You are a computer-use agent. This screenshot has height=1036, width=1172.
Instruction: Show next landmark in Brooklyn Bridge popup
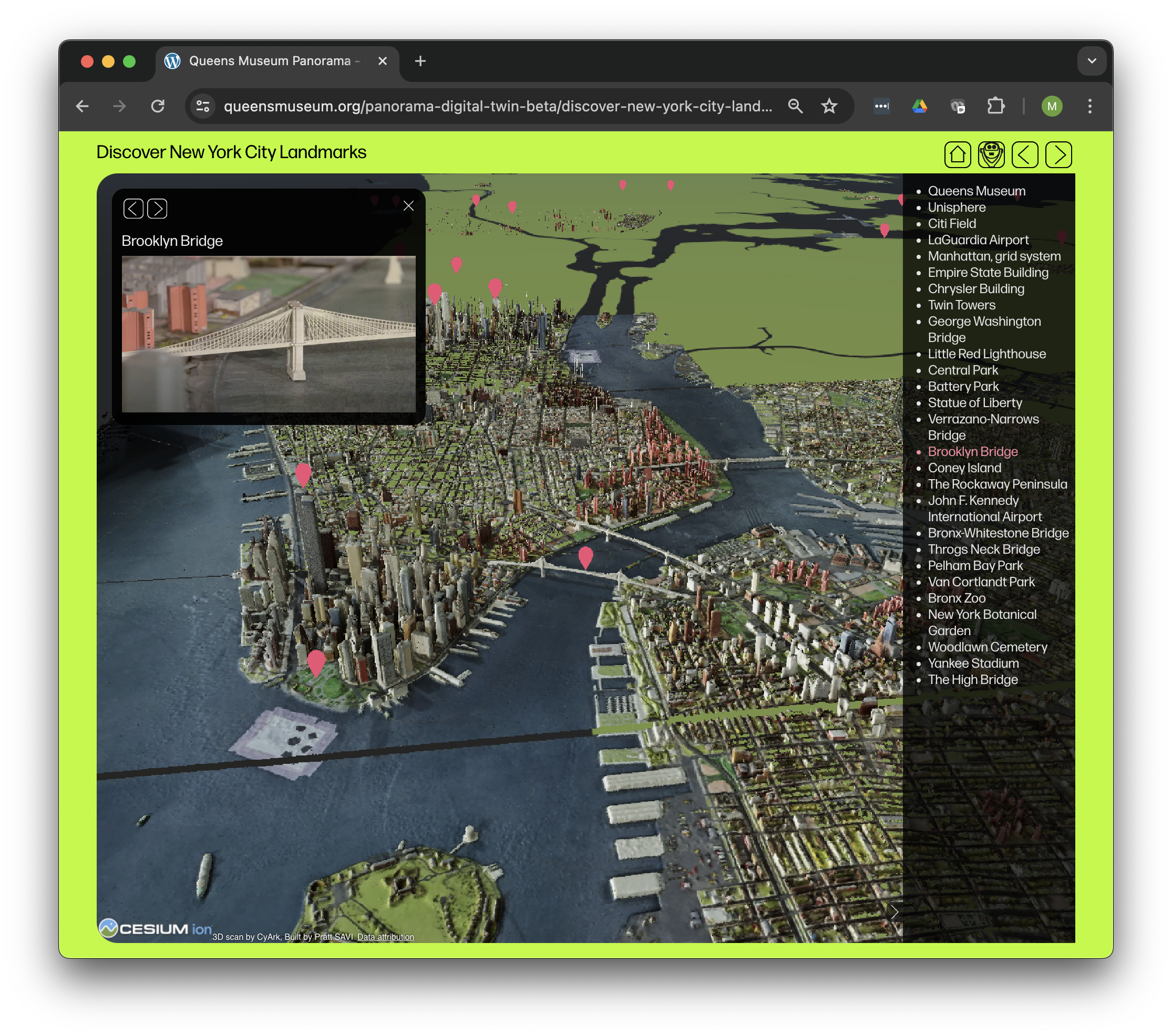(x=157, y=209)
